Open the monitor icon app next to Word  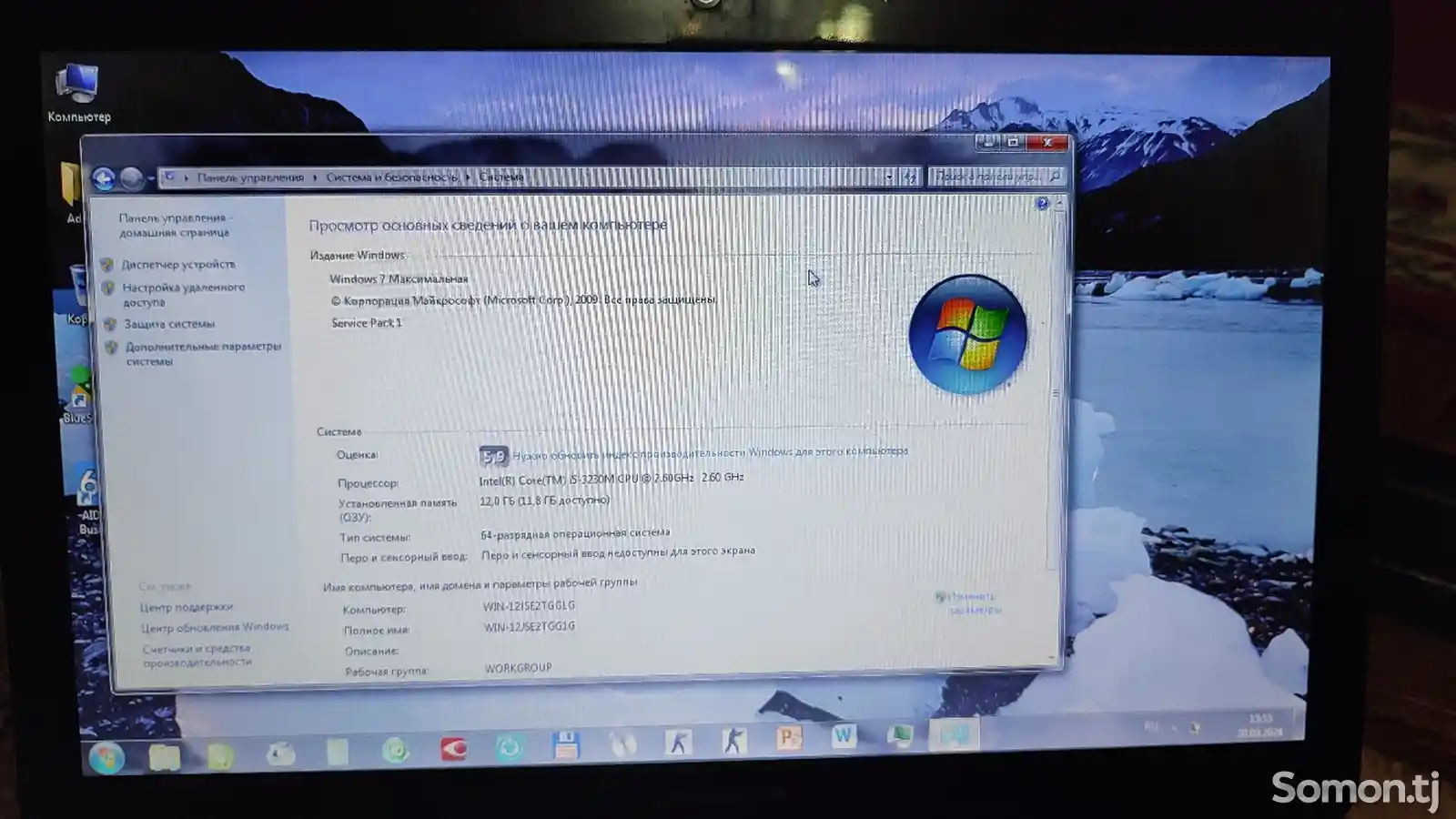[x=899, y=734]
